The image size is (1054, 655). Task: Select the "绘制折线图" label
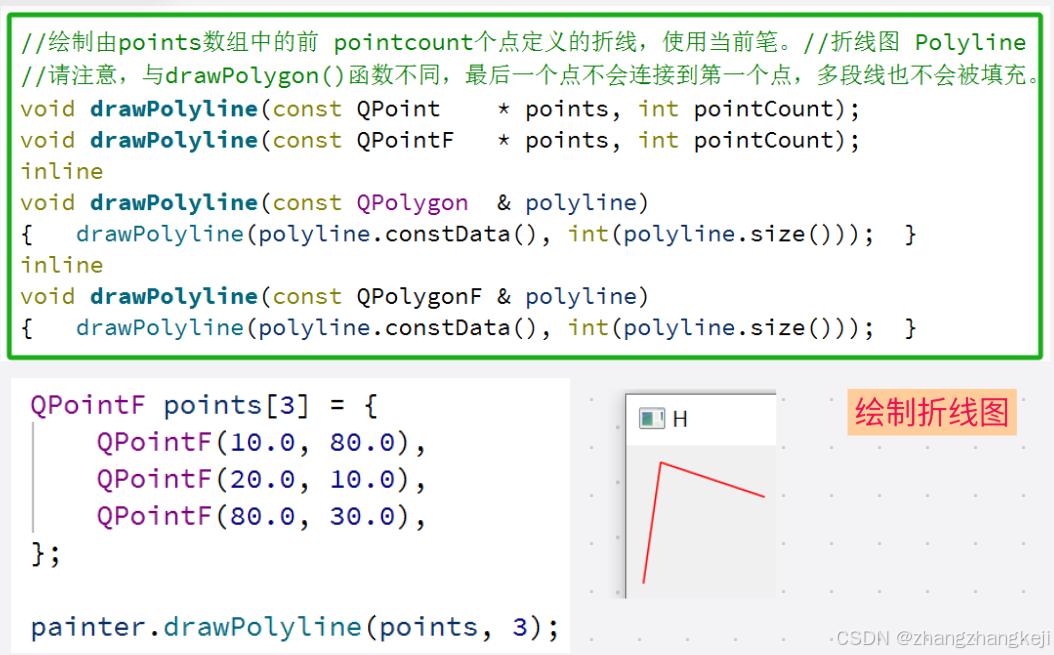(932, 412)
